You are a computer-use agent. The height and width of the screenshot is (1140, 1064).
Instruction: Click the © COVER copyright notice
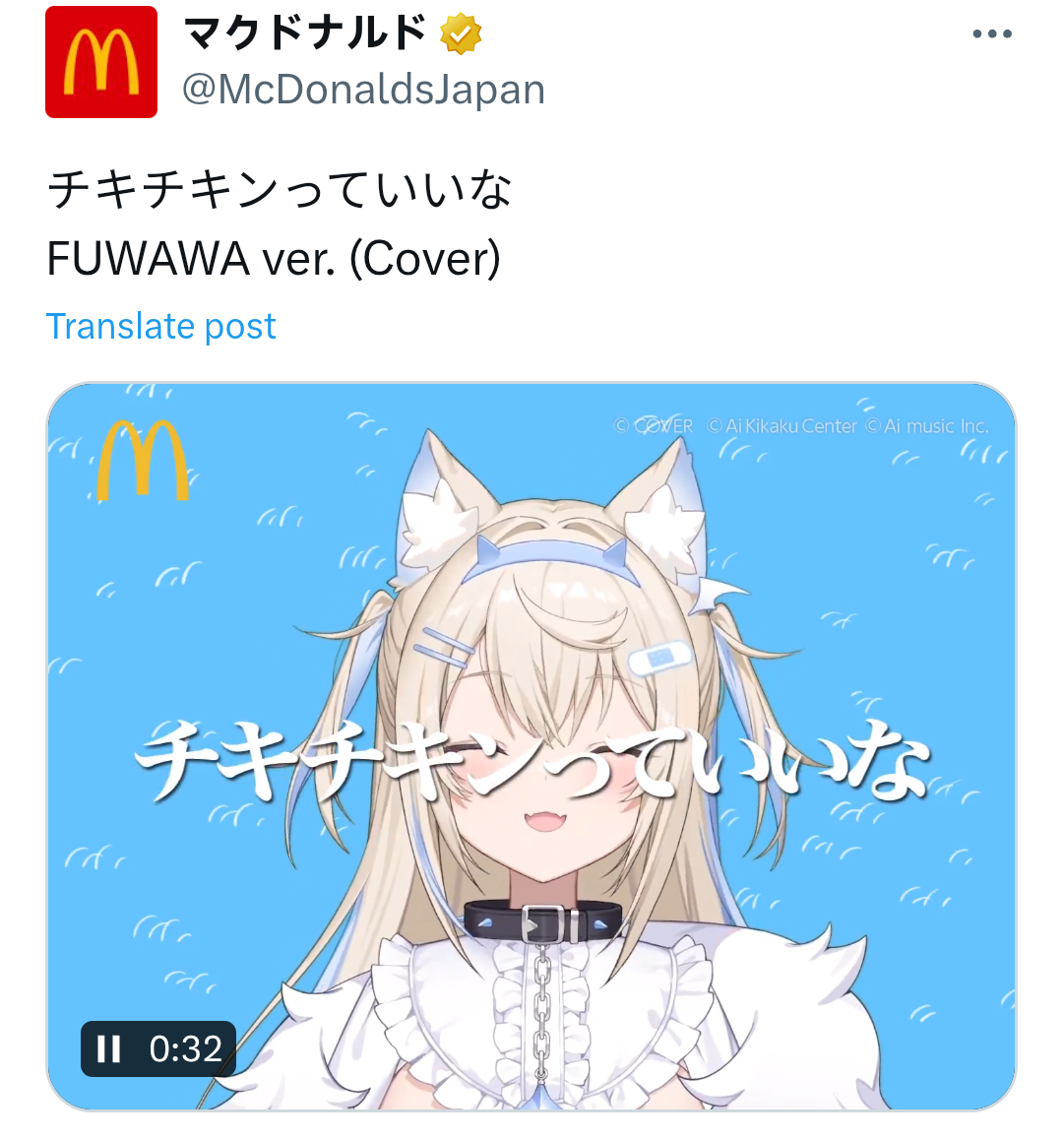[654, 426]
